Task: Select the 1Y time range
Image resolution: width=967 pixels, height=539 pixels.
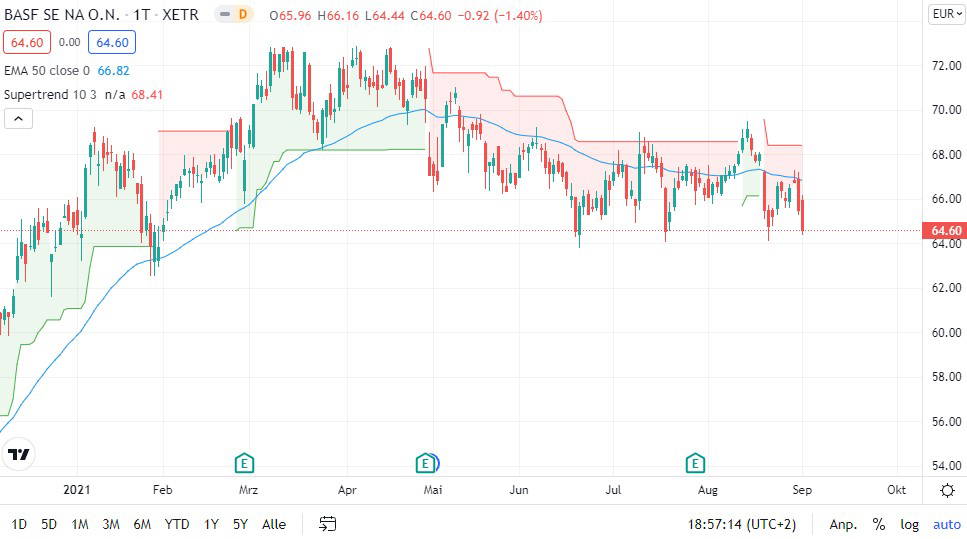Action: pos(212,524)
